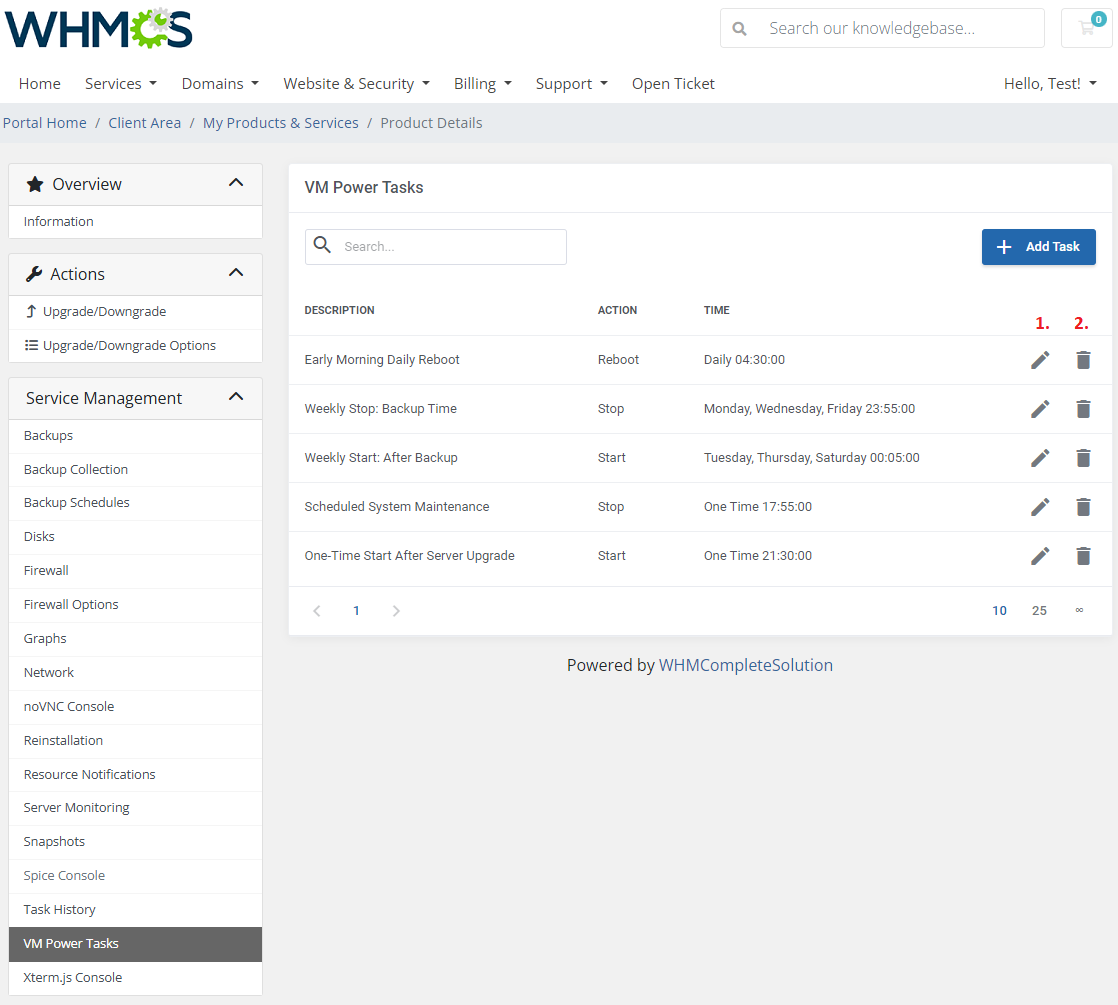
Task: Go to previous page of tasks
Action: pyautogui.click(x=317, y=611)
